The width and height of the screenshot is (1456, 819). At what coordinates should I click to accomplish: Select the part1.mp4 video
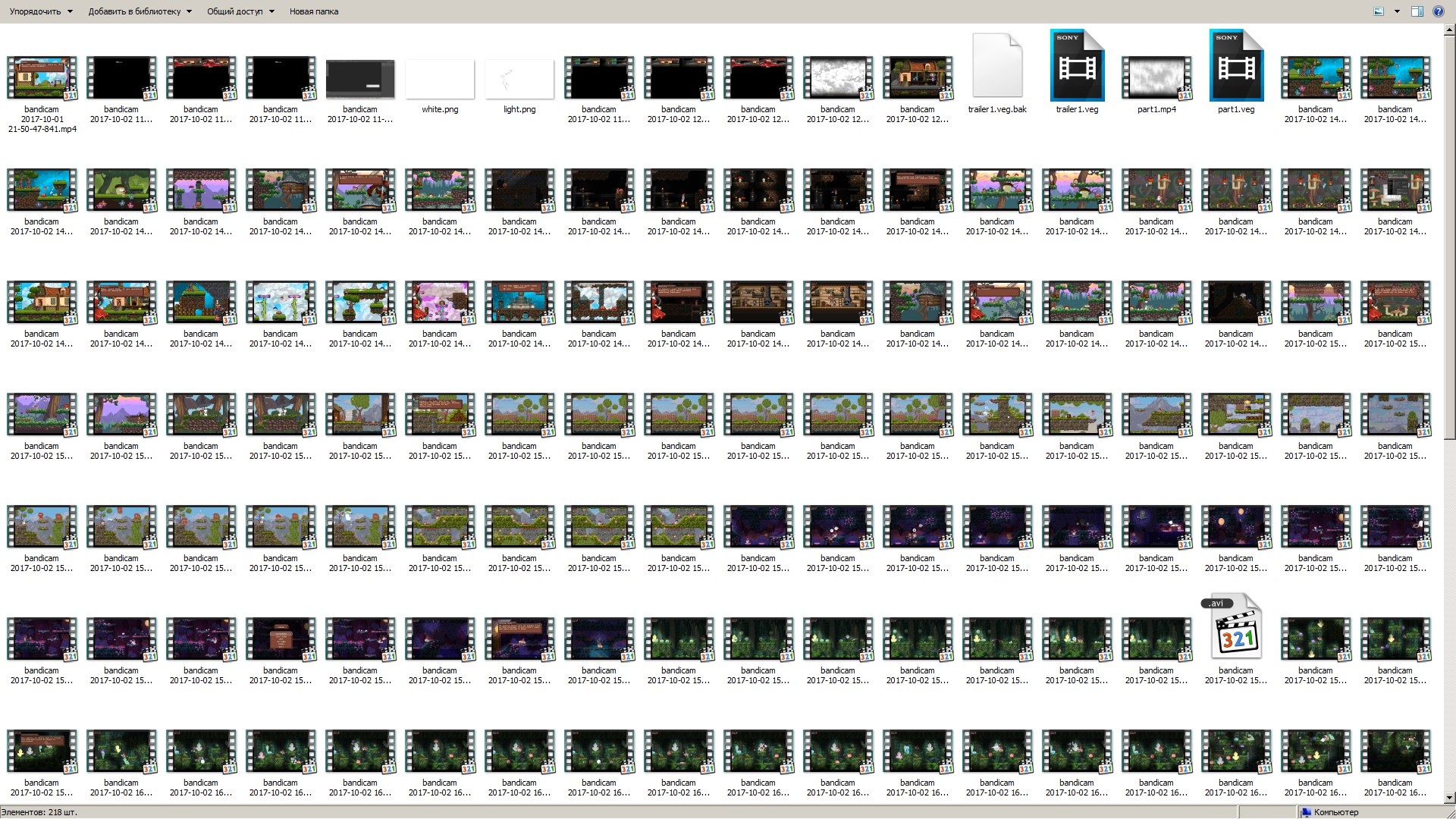coord(1156,85)
